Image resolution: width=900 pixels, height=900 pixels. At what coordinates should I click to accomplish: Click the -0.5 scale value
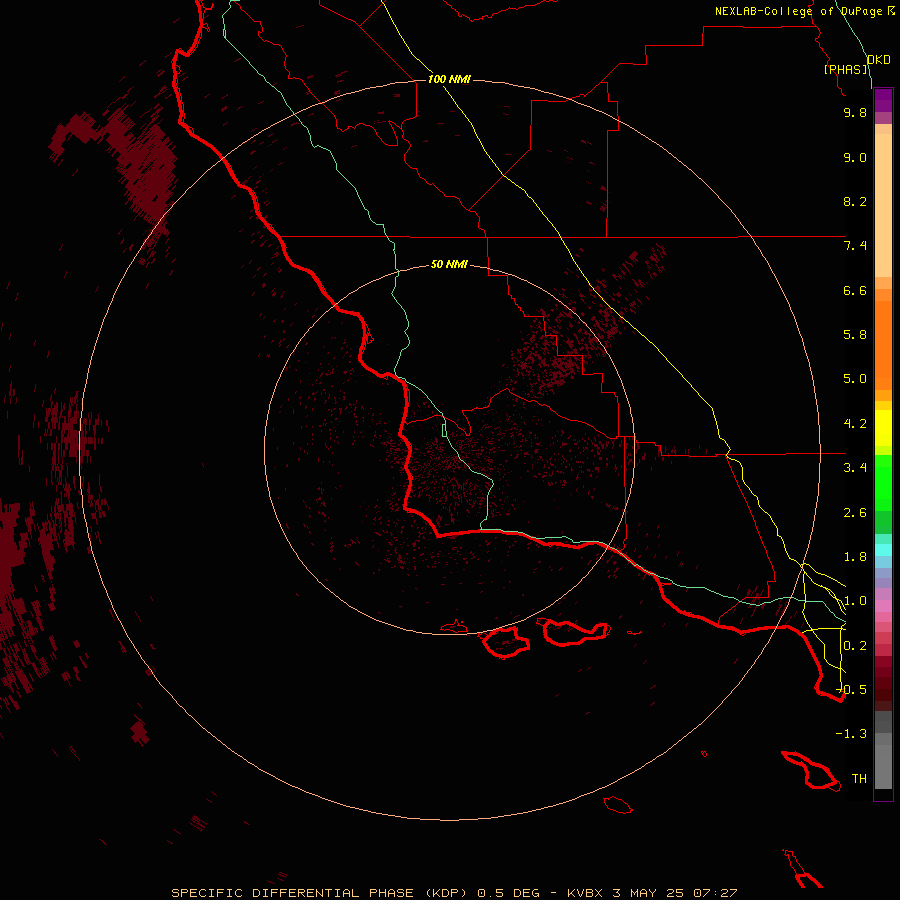(x=852, y=690)
